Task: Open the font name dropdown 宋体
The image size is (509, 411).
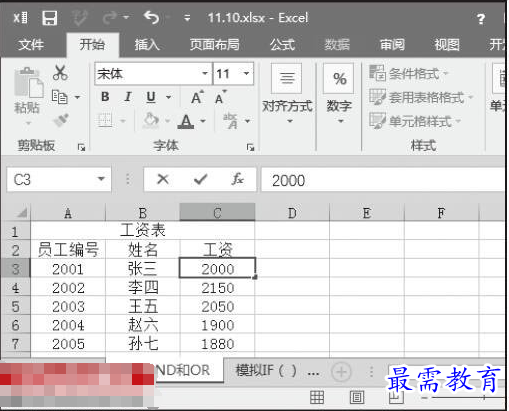Action: click(205, 73)
